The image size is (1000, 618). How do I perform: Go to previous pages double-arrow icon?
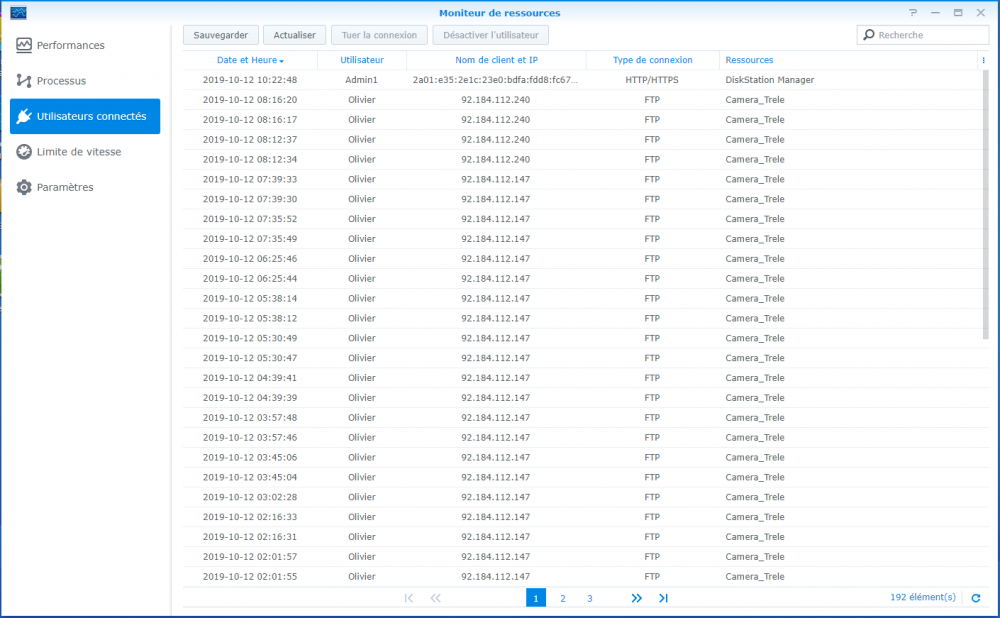click(436, 598)
